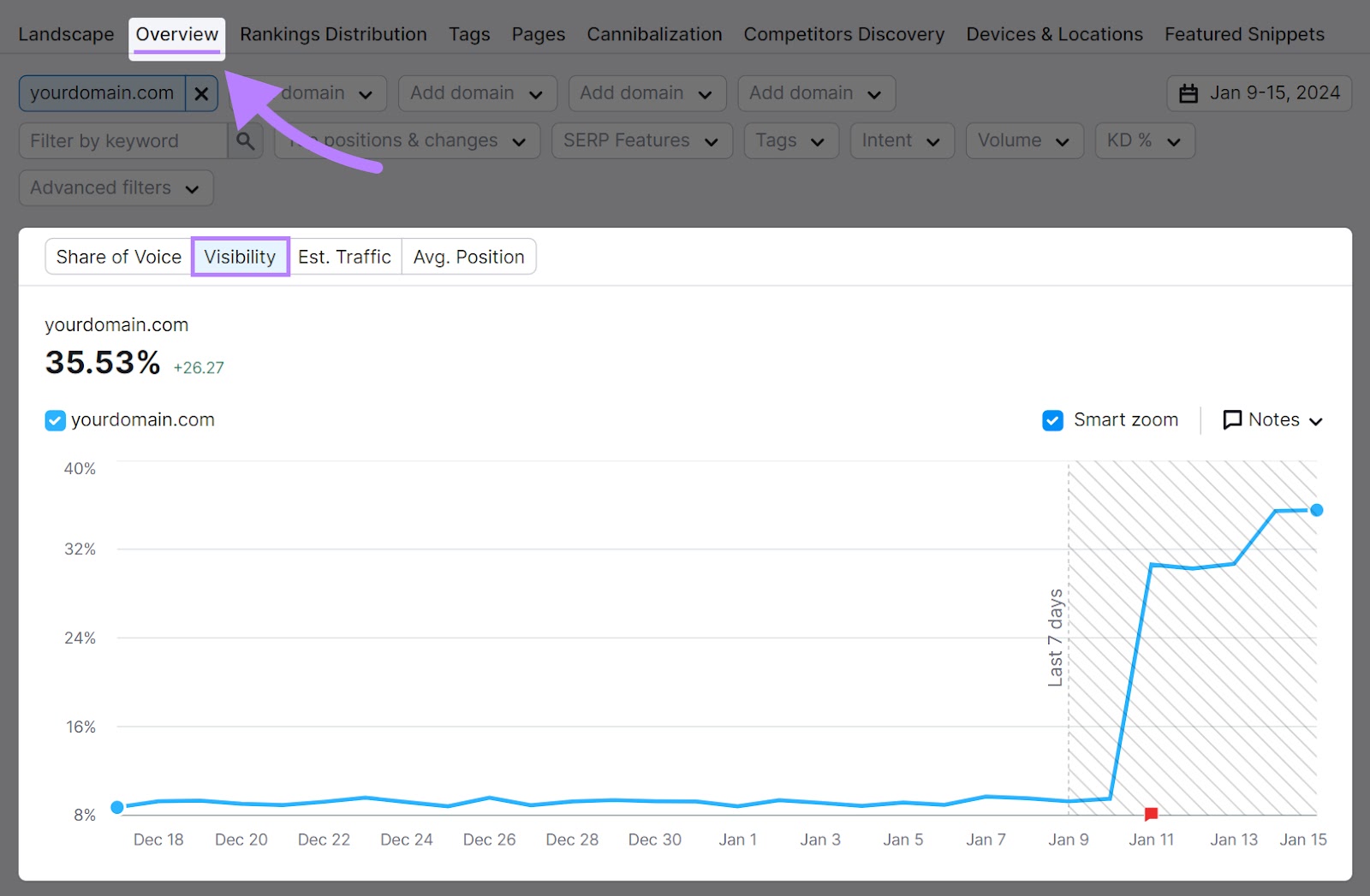The width and height of the screenshot is (1370, 896).
Task: Open Featured Snippets tab
Action: (1244, 34)
